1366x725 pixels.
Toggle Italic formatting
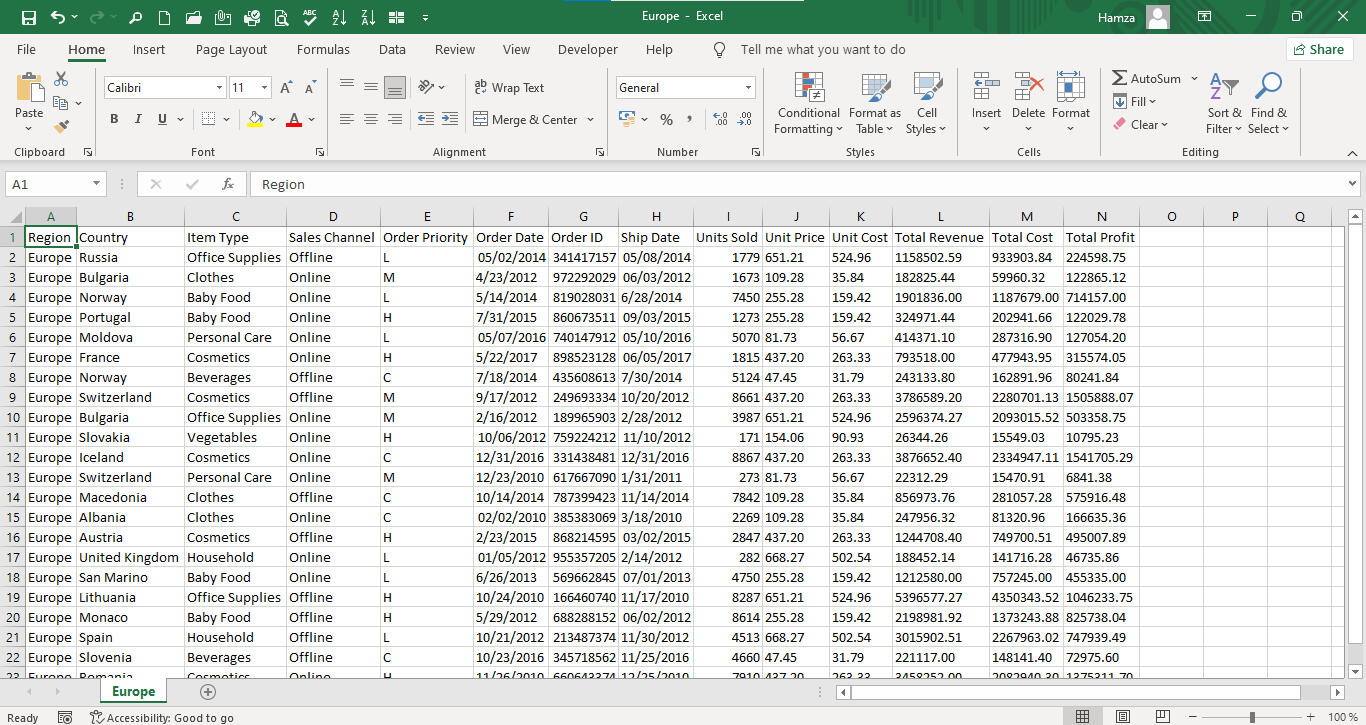pos(138,119)
